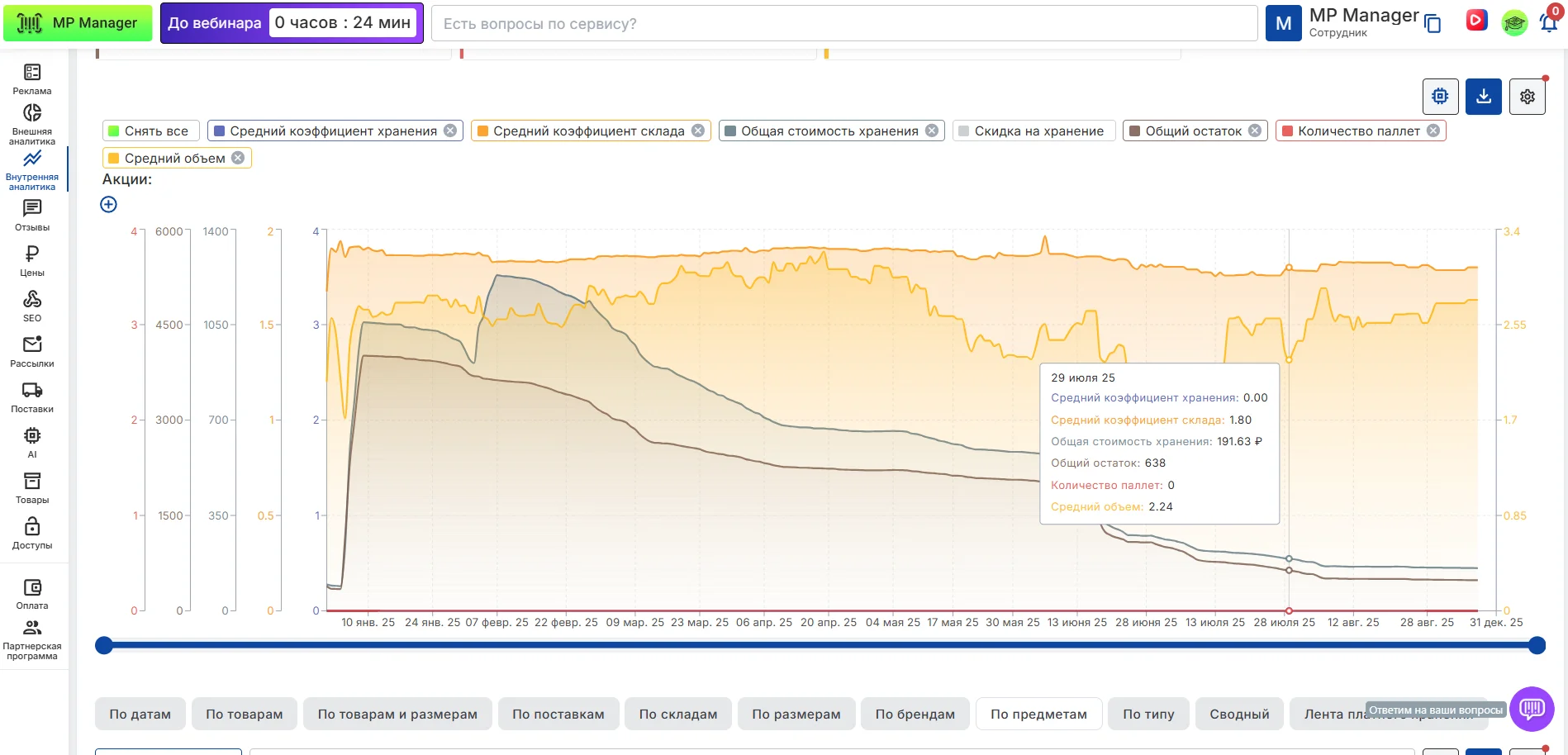Select the По брендам tab
The image size is (1568, 755).
[x=915, y=714]
